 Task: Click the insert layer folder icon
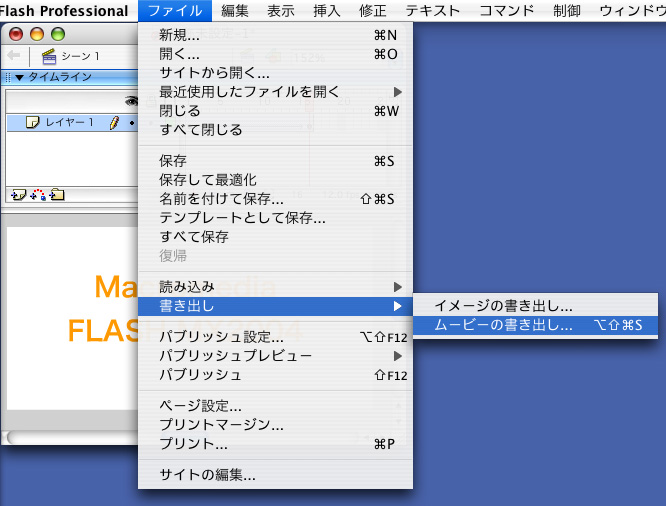[x=56, y=195]
